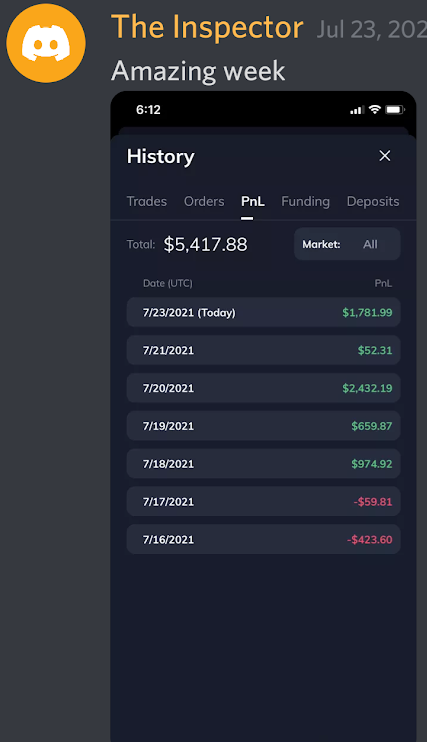The height and width of the screenshot is (742, 427).
Task: Tap the Wi-Fi status icon
Action: coord(374,109)
